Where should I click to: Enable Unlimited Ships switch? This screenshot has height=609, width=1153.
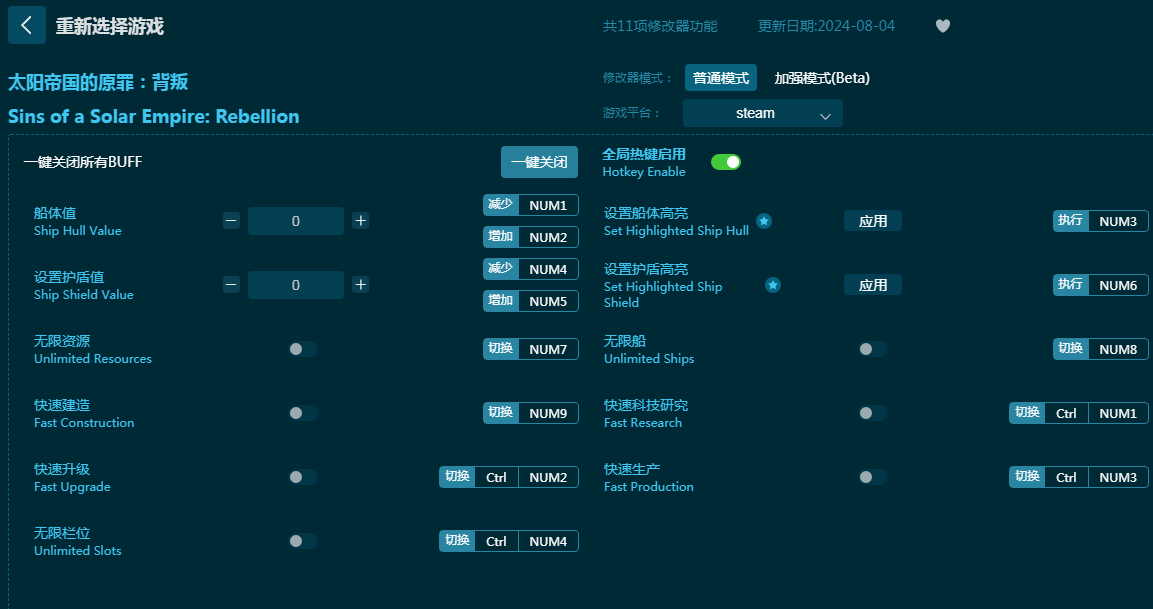(x=873, y=349)
